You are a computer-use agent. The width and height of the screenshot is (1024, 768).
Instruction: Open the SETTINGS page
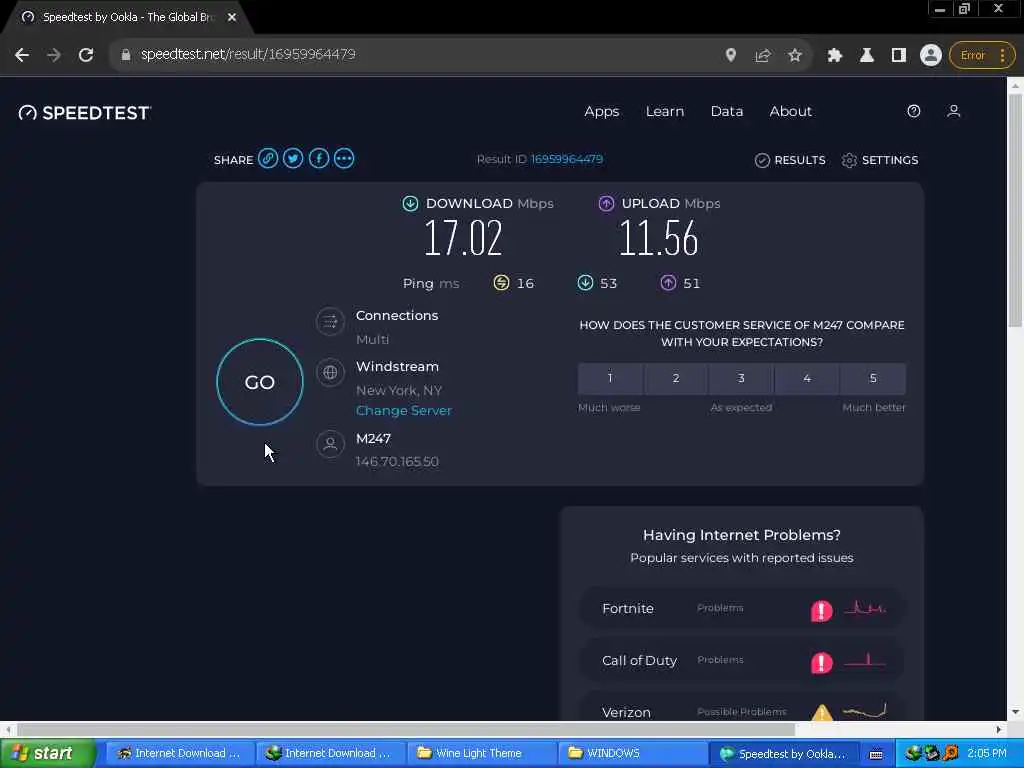click(880, 160)
